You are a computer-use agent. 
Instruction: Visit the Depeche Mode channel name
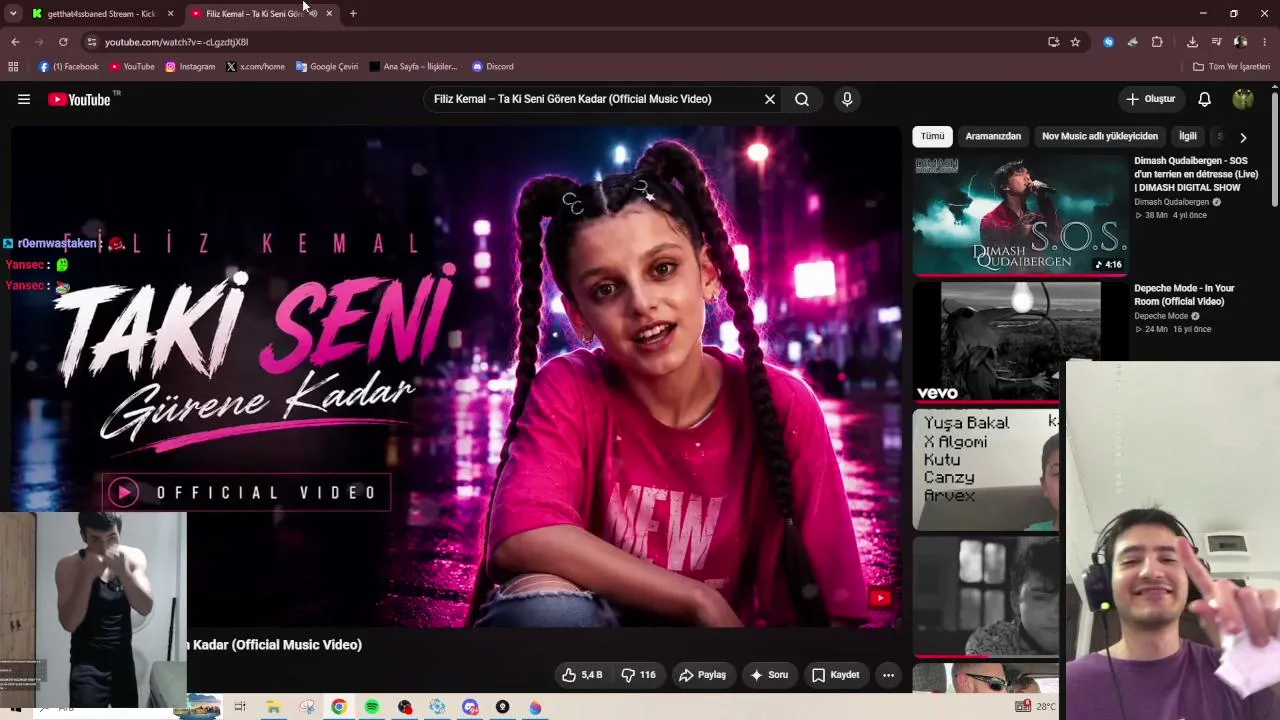[x=1161, y=316]
